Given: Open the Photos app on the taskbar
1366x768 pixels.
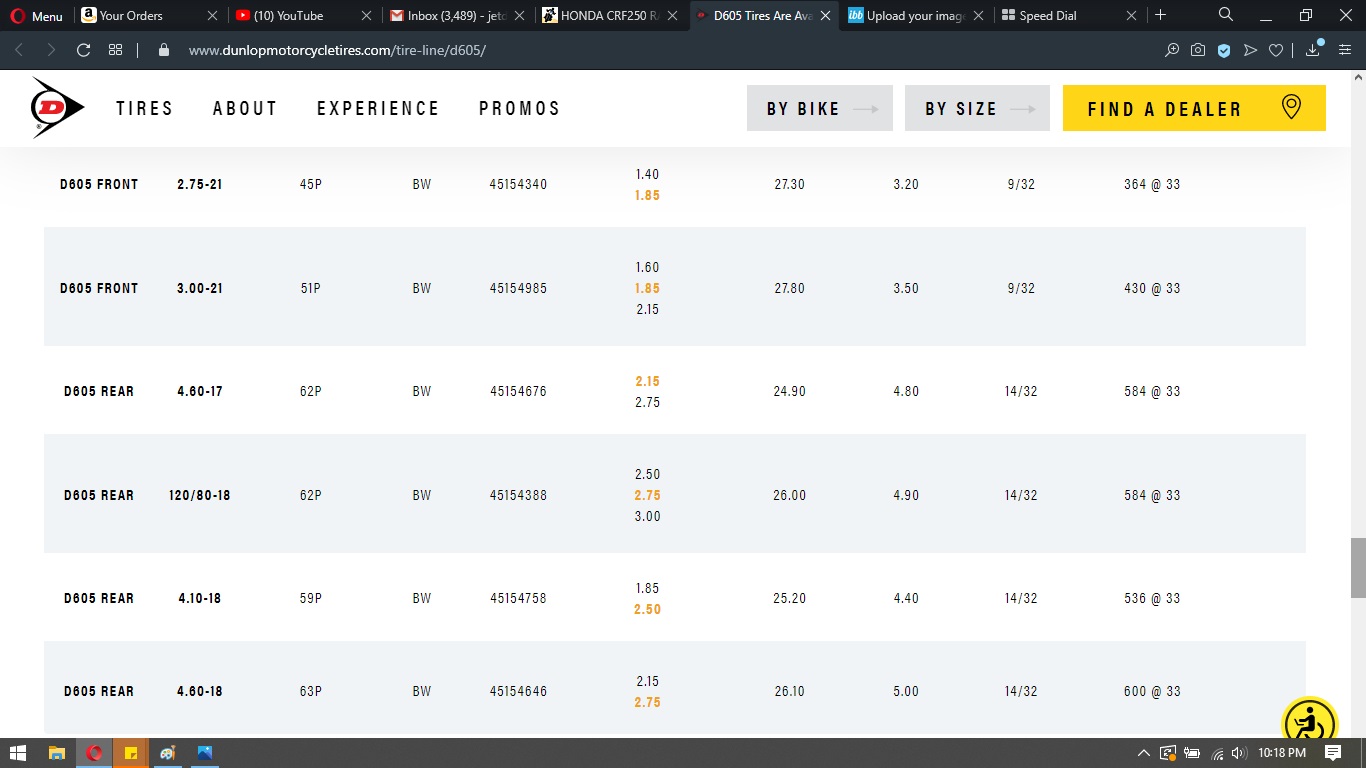Looking at the screenshot, I should (205, 752).
